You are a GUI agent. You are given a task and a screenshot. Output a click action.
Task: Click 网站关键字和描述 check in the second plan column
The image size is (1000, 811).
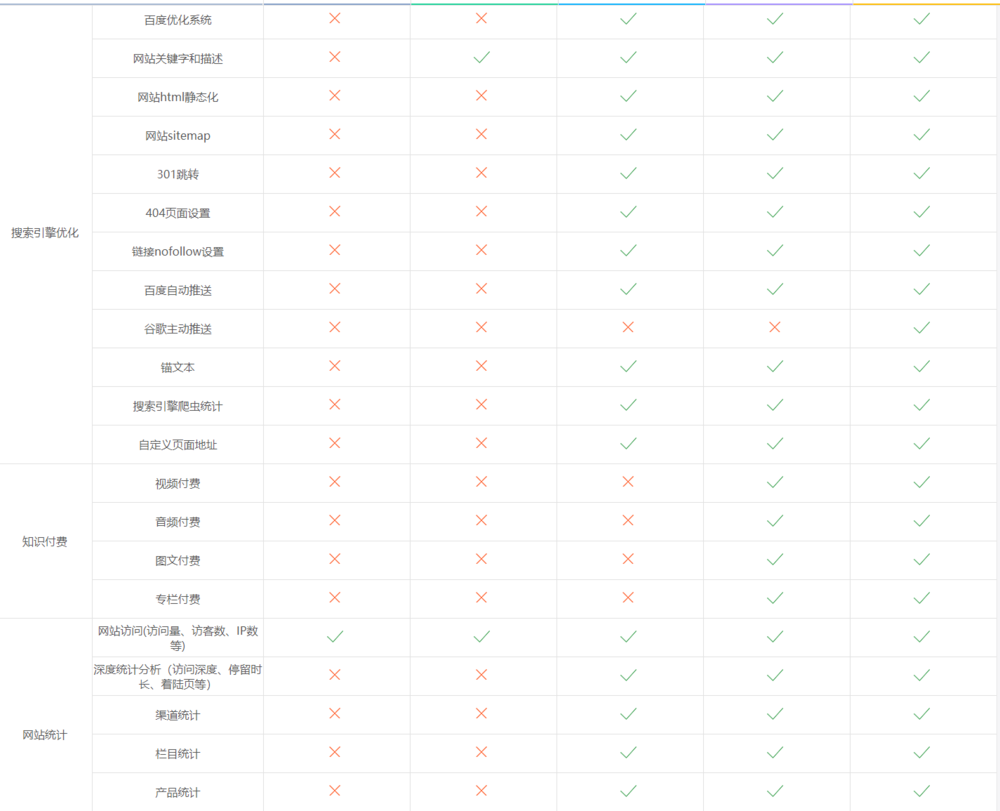482,57
